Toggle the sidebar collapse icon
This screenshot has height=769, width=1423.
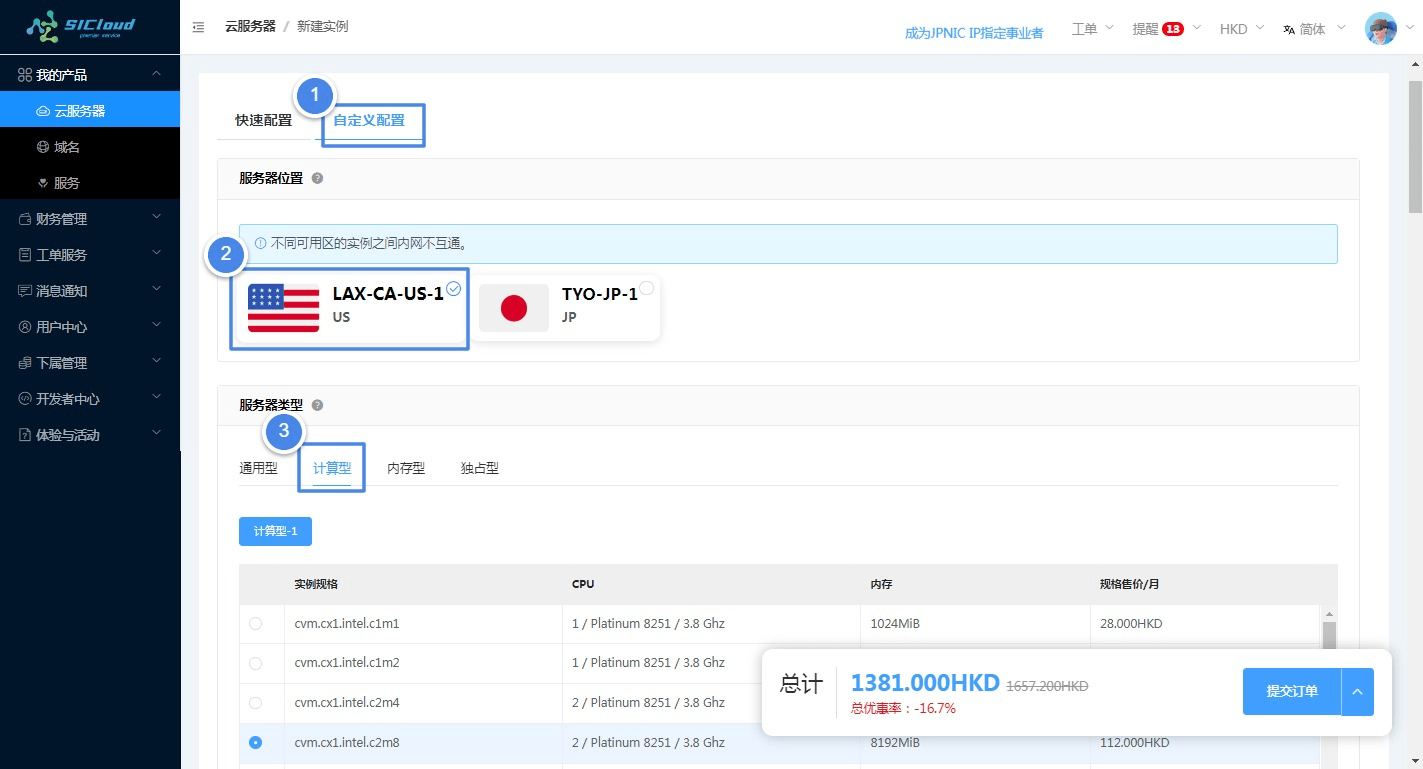tap(198, 27)
